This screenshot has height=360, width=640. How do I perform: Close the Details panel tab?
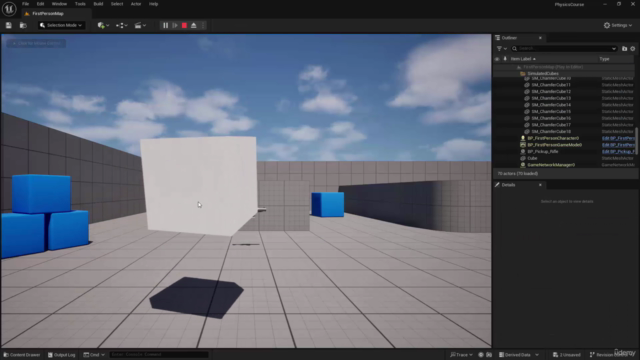[x=540, y=185]
